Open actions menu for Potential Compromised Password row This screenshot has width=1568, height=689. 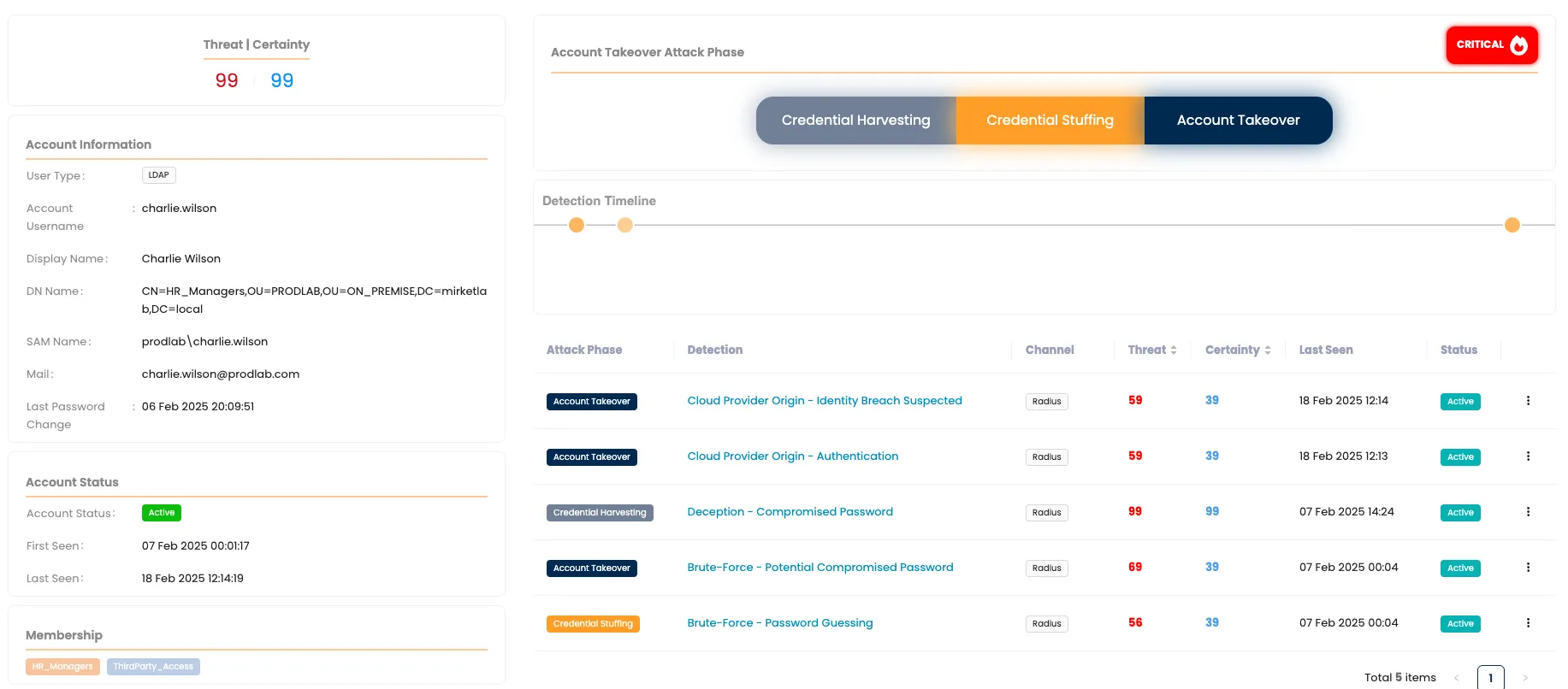coord(1528,568)
